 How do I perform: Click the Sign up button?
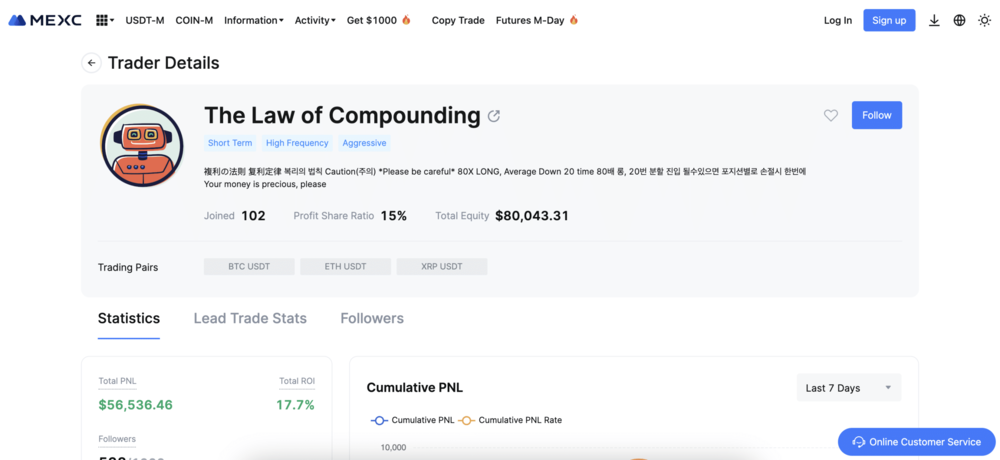889,20
